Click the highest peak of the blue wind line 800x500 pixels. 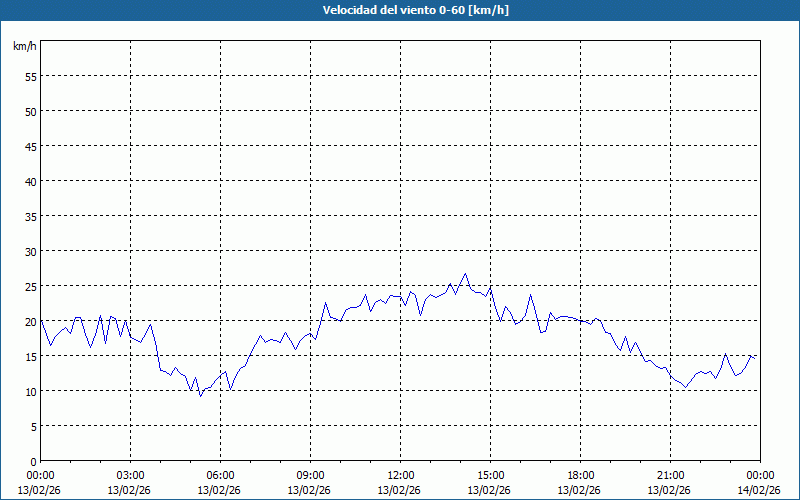click(465, 273)
